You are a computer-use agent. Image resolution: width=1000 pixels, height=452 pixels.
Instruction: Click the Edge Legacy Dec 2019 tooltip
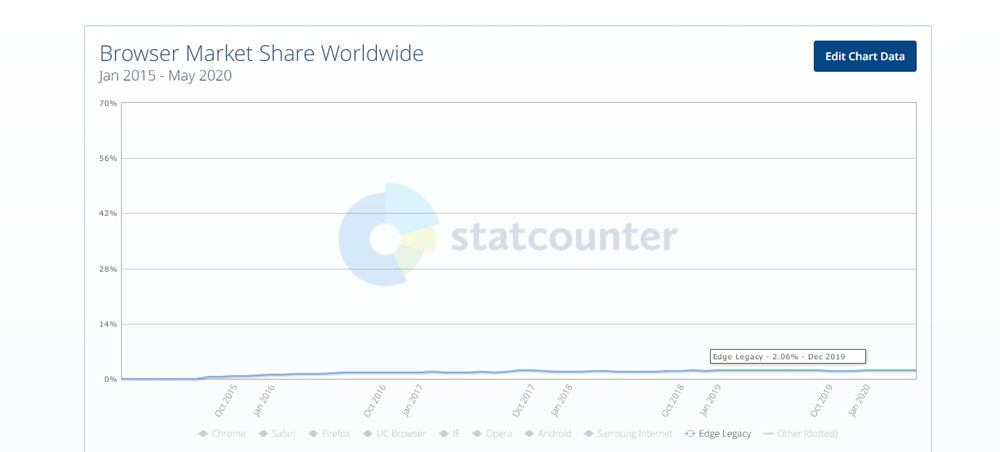click(x=788, y=357)
